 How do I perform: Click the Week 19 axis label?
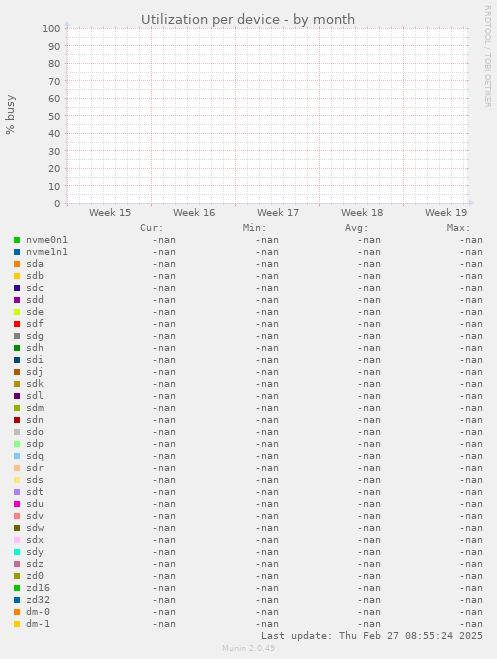coord(446,213)
